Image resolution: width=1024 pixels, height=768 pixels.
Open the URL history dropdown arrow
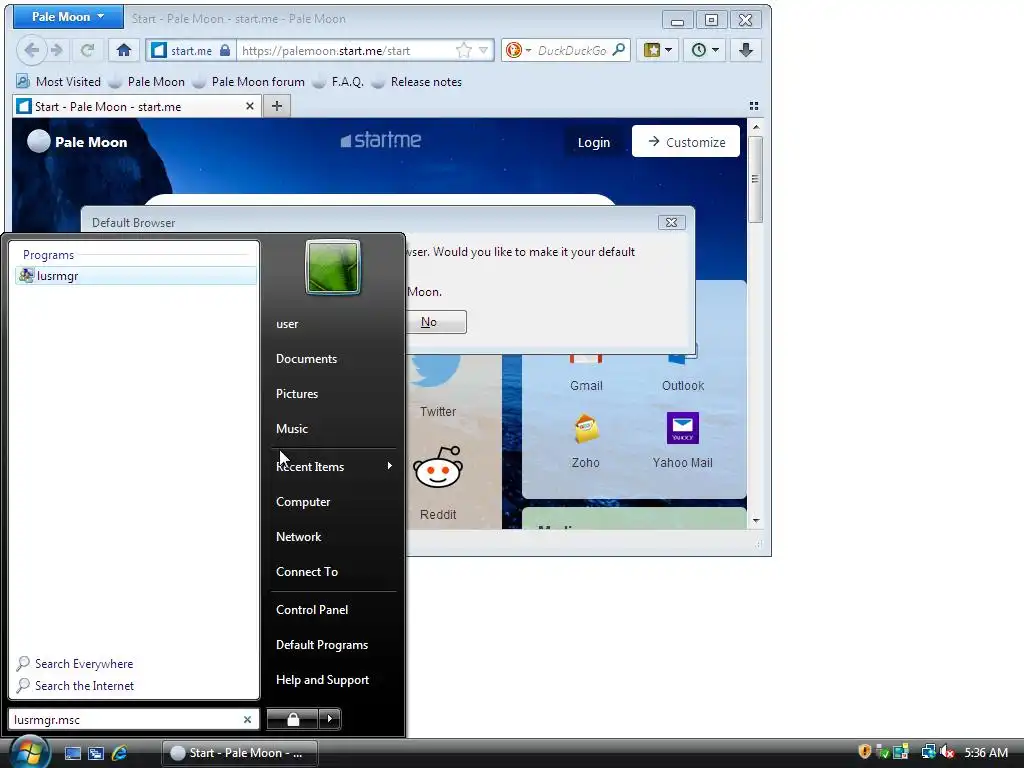click(483, 50)
